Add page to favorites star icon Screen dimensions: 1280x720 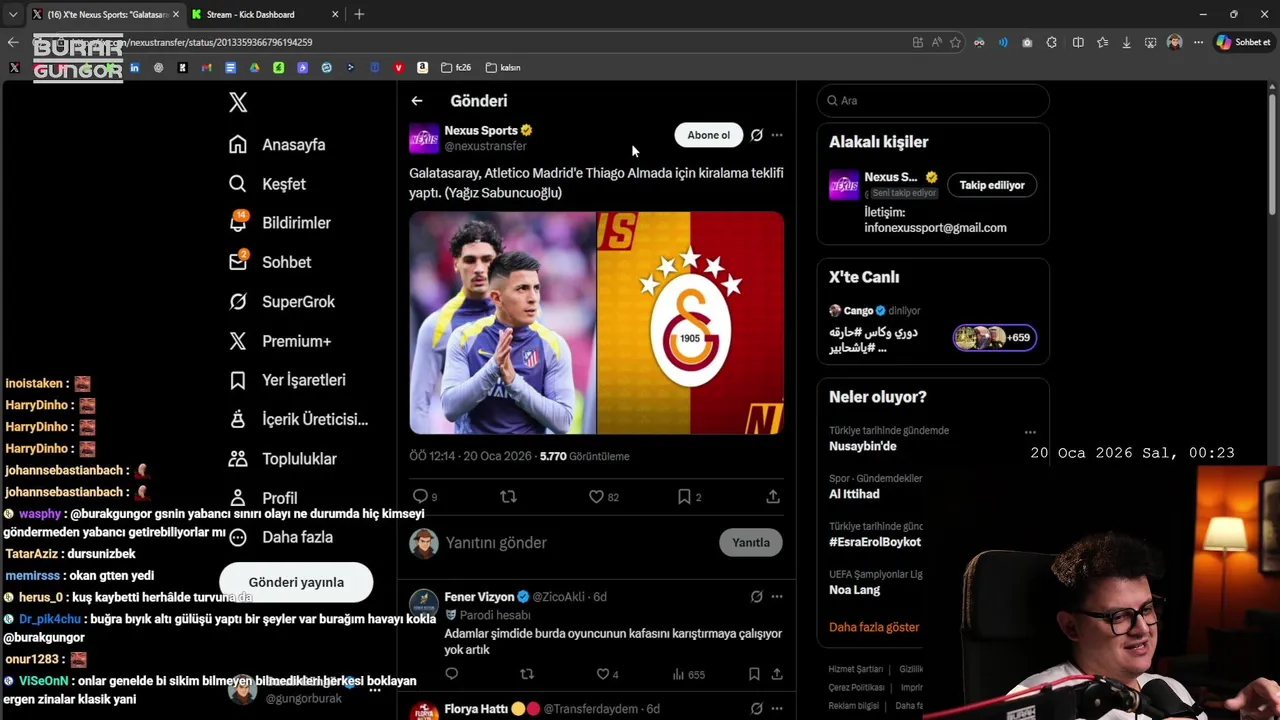tap(955, 42)
